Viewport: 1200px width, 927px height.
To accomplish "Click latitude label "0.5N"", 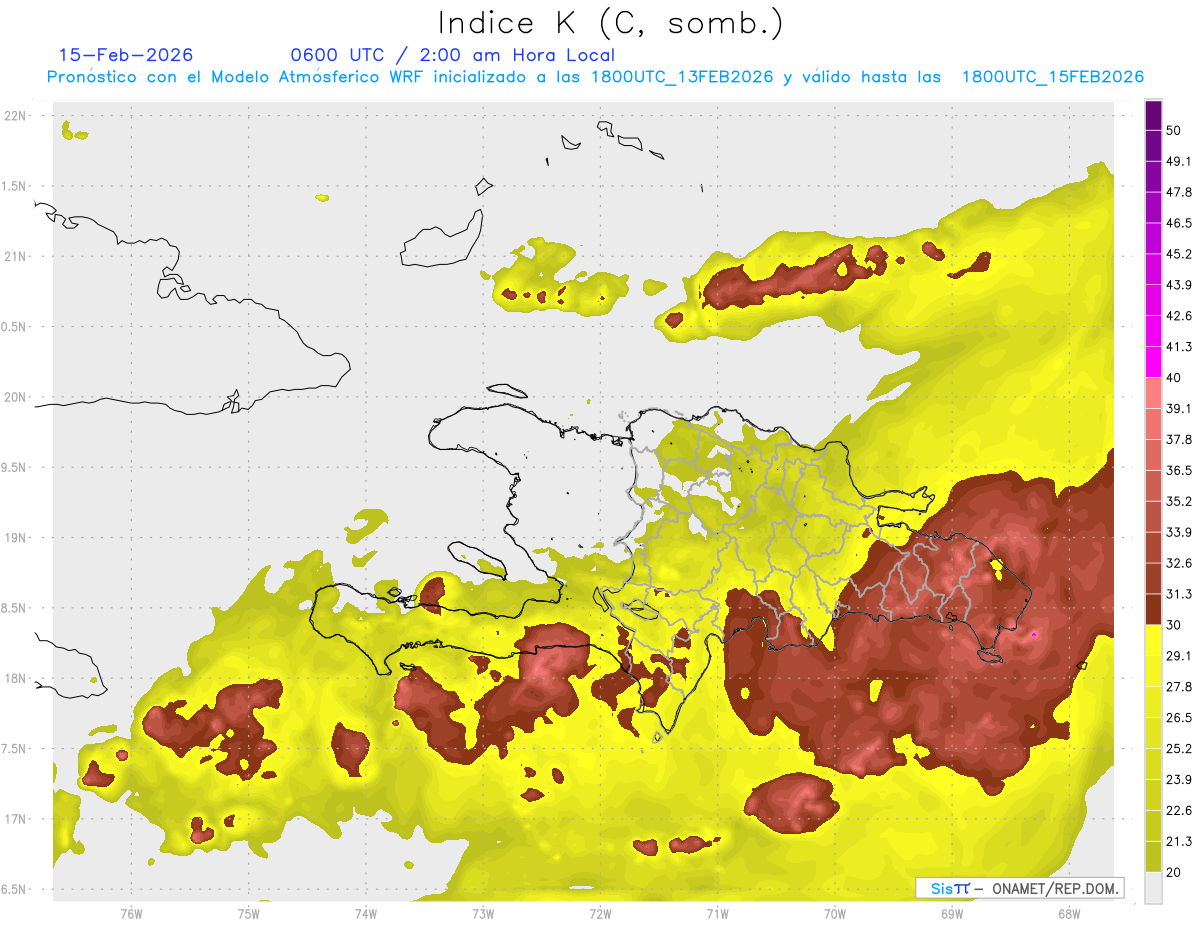I will click(15, 327).
